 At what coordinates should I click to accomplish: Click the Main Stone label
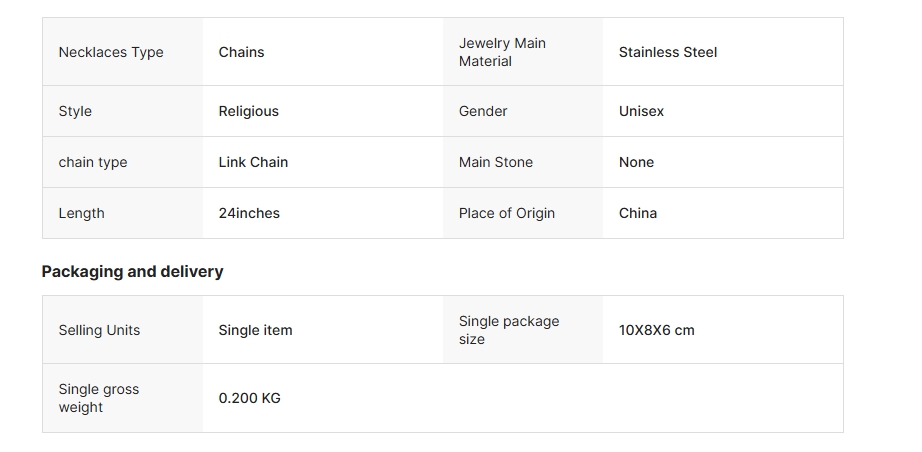coord(496,162)
